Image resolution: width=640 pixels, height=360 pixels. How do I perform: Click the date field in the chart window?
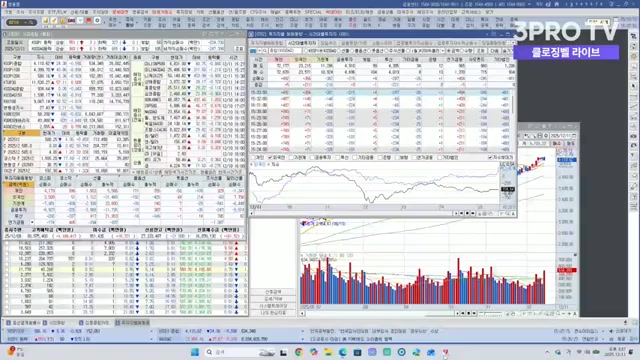tap(563, 136)
